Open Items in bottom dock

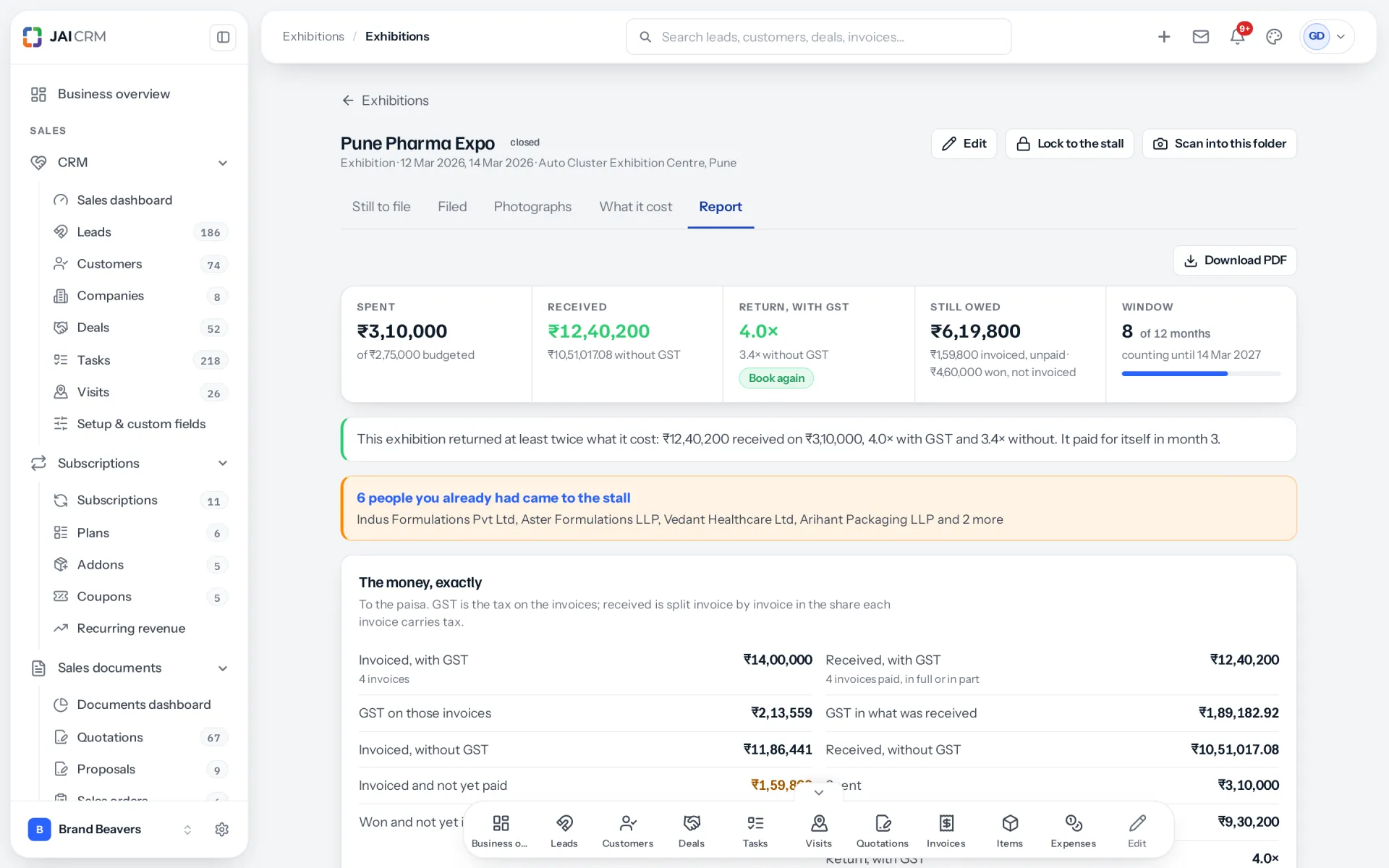tap(1010, 830)
